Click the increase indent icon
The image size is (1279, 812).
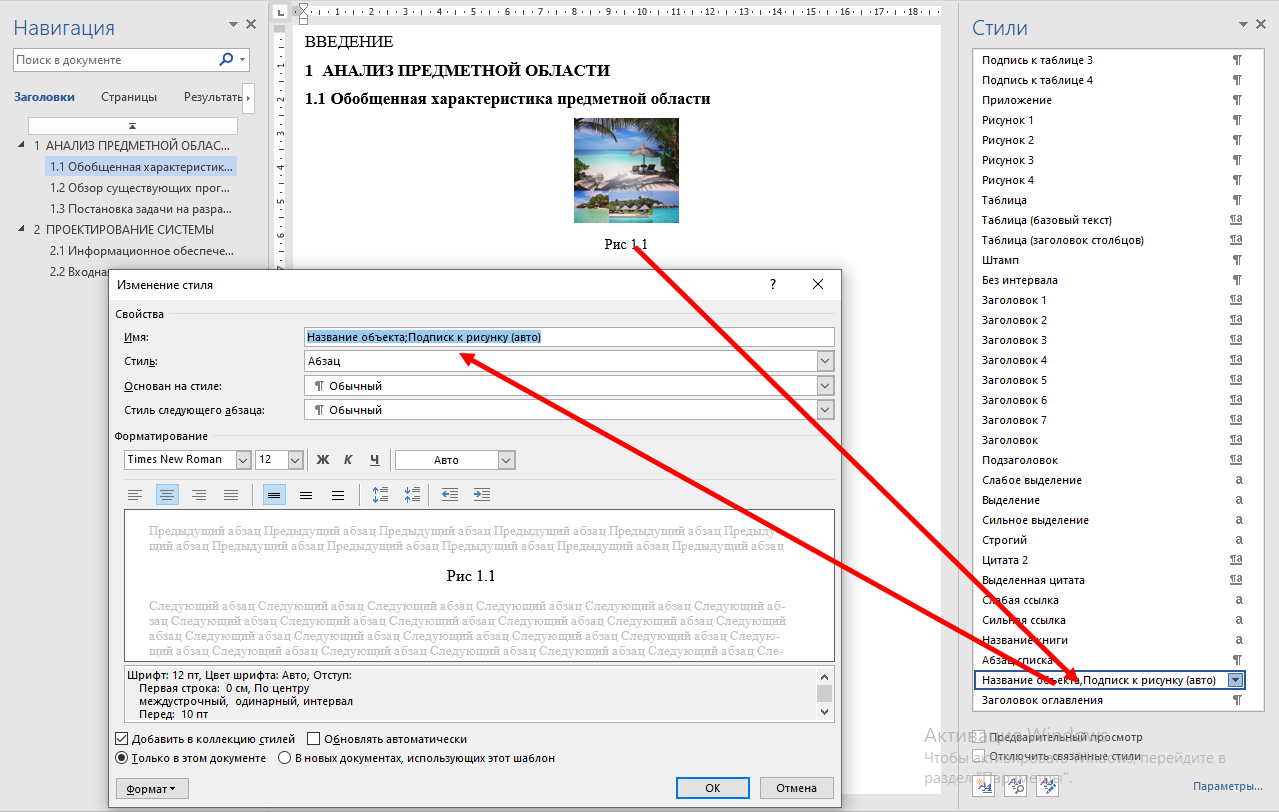pos(482,495)
